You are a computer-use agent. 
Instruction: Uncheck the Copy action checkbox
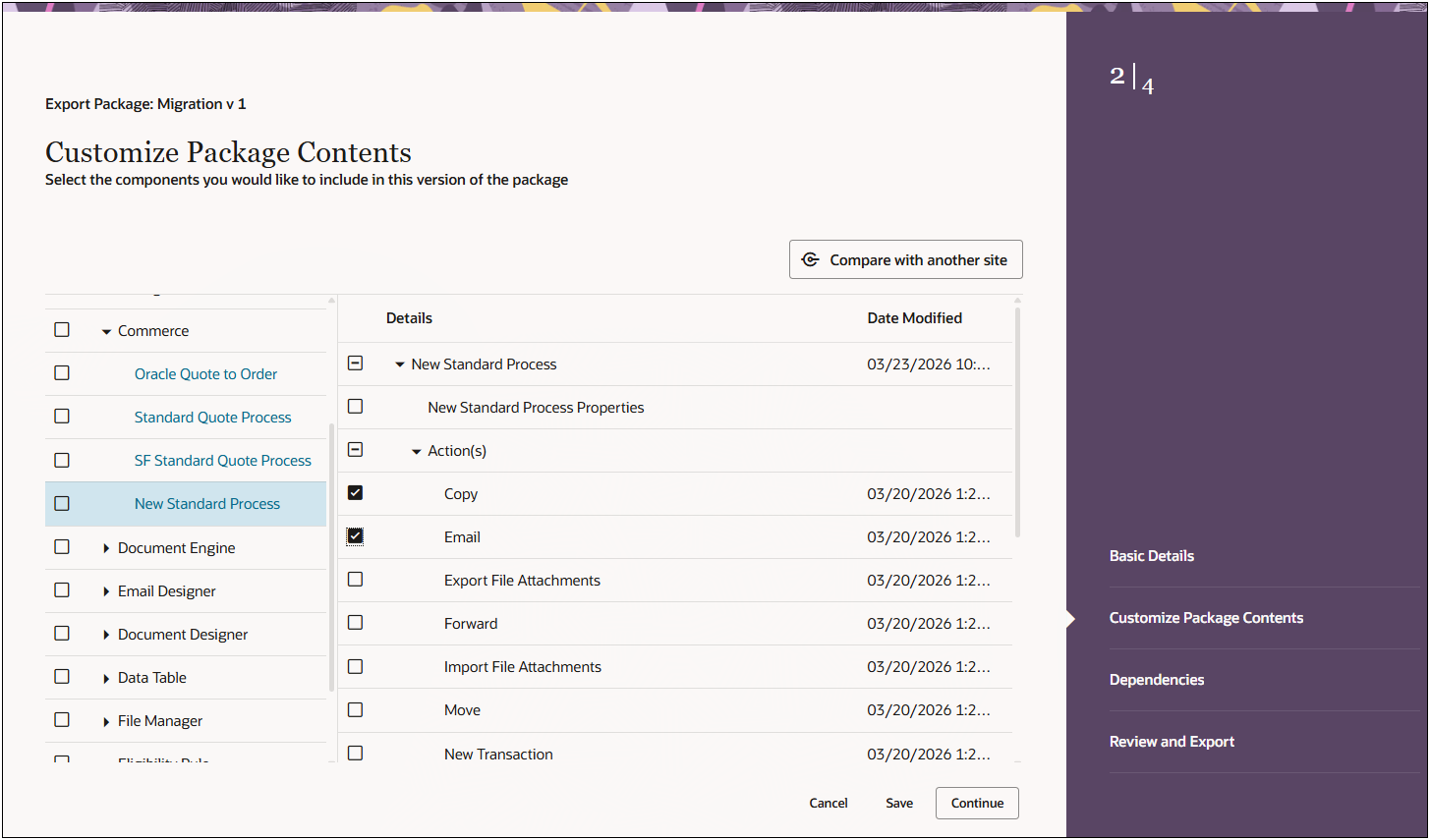[356, 493]
